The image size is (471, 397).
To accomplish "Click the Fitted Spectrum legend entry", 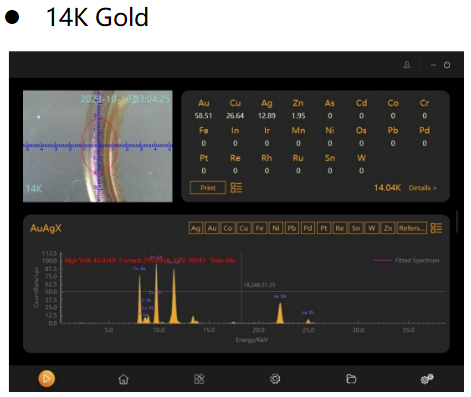I will 406,260.
